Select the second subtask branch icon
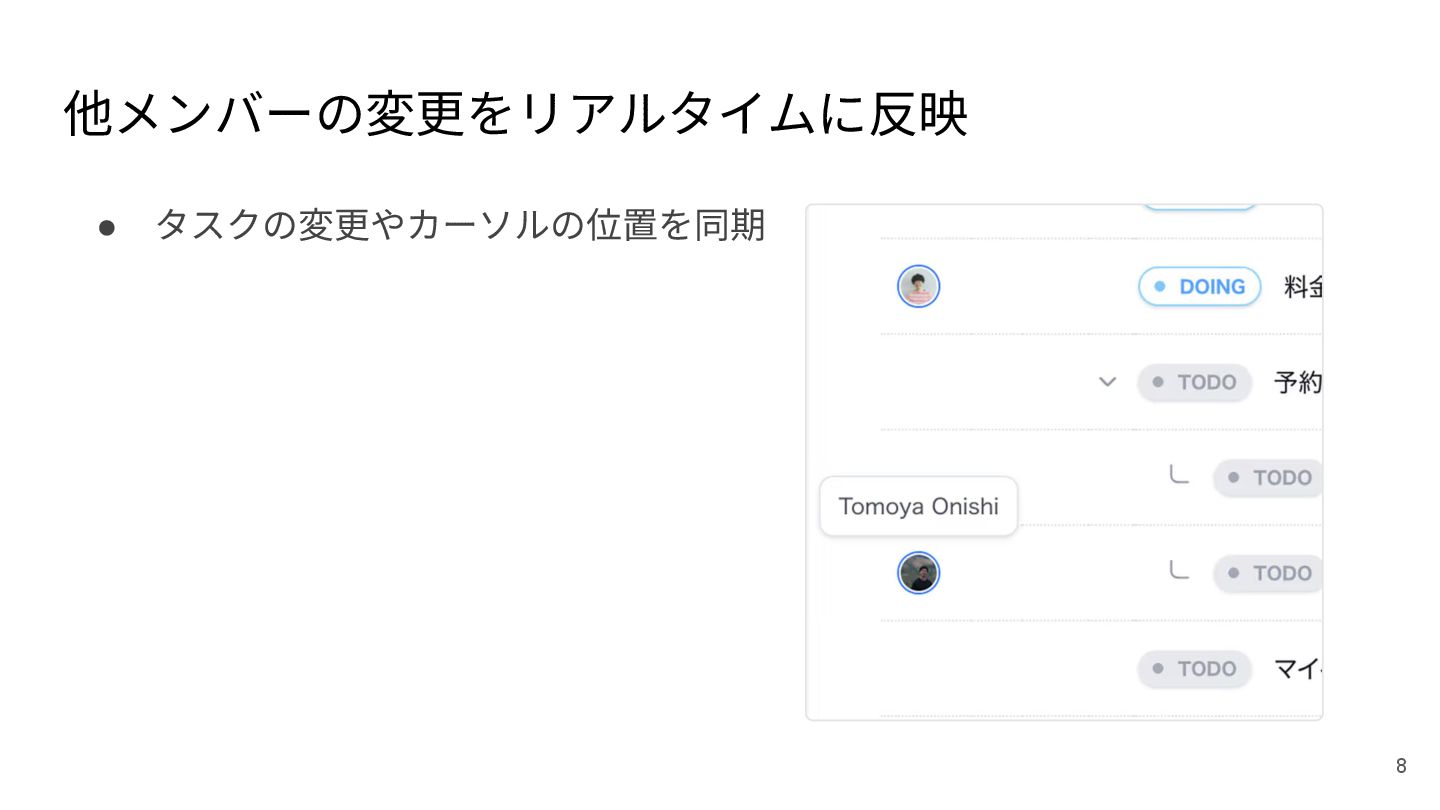This screenshot has width=1440, height=810. pos(1180,571)
